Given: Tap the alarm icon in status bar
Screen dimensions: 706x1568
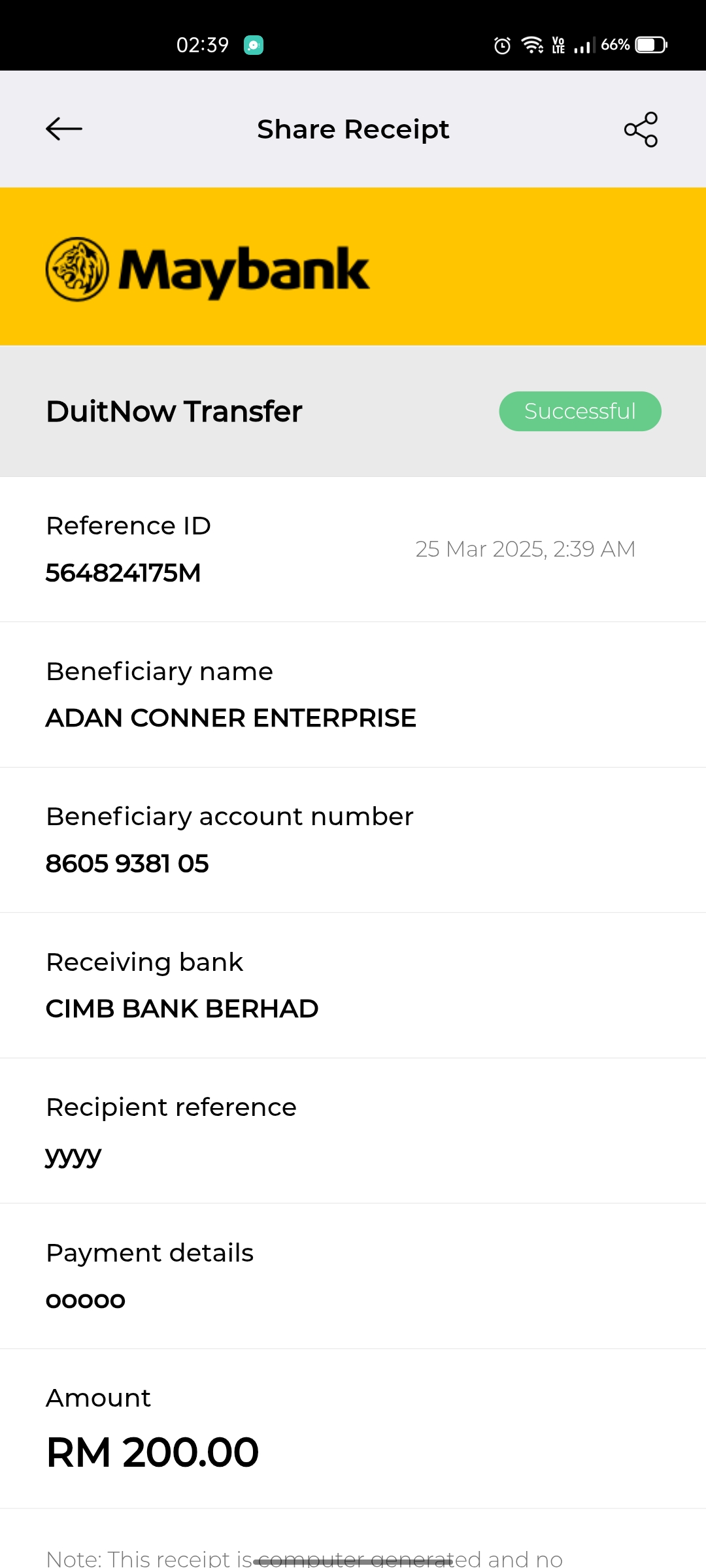Looking at the screenshot, I should tap(502, 45).
